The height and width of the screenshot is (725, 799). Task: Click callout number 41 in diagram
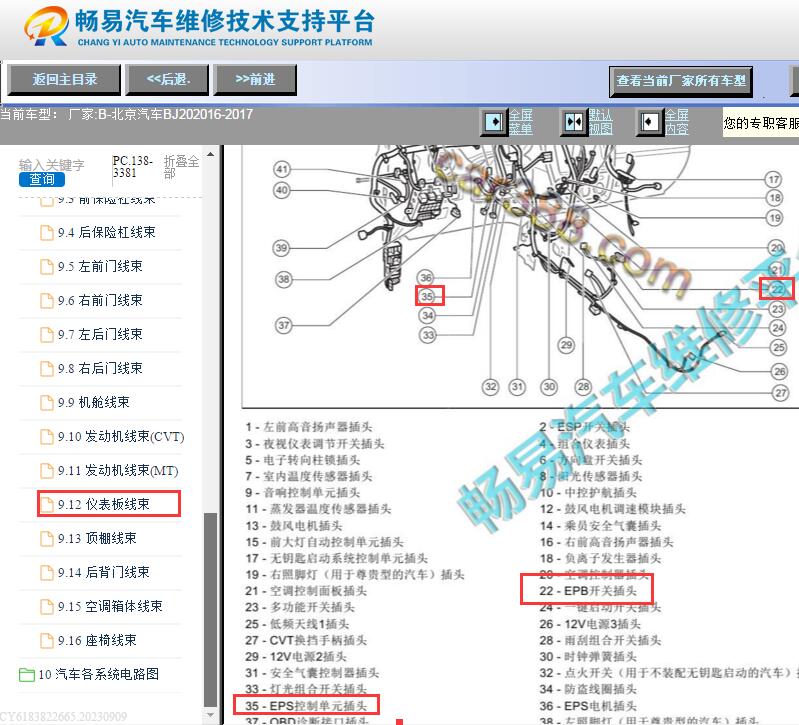[282, 169]
